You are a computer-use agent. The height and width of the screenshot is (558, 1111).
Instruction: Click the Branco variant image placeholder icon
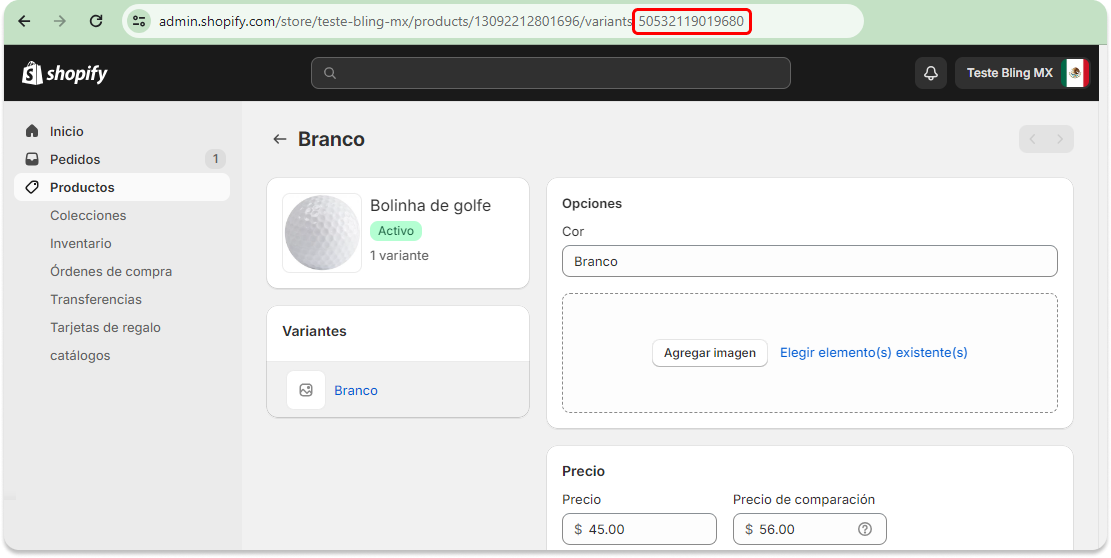[306, 390]
